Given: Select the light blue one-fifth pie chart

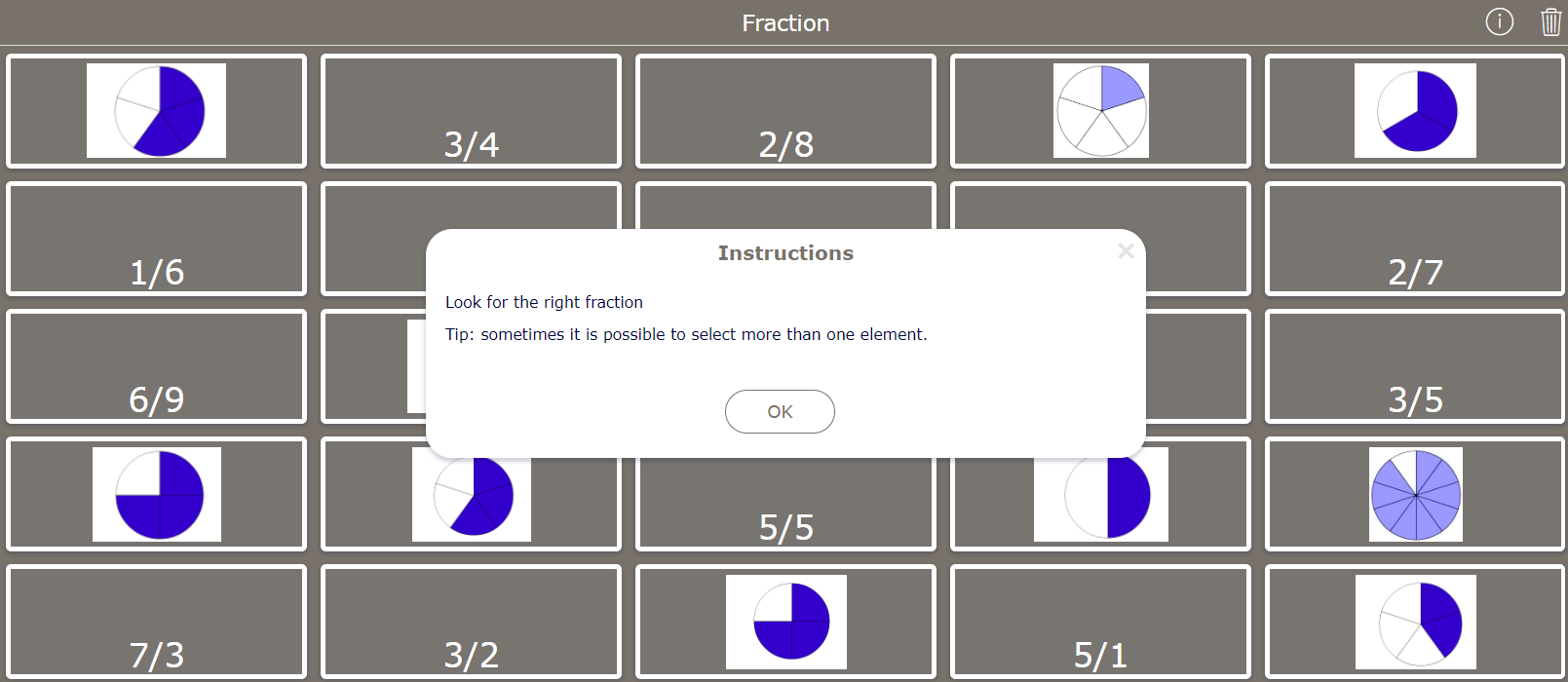Looking at the screenshot, I should coord(1100,110).
